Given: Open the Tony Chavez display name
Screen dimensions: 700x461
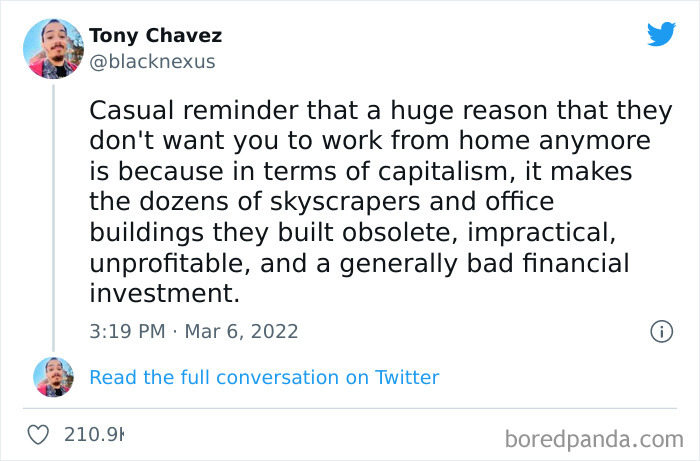Looking at the screenshot, I should [x=155, y=36].
